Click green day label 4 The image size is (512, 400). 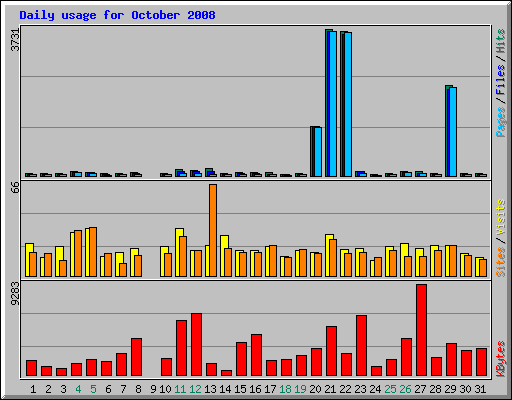click(78, 389)
